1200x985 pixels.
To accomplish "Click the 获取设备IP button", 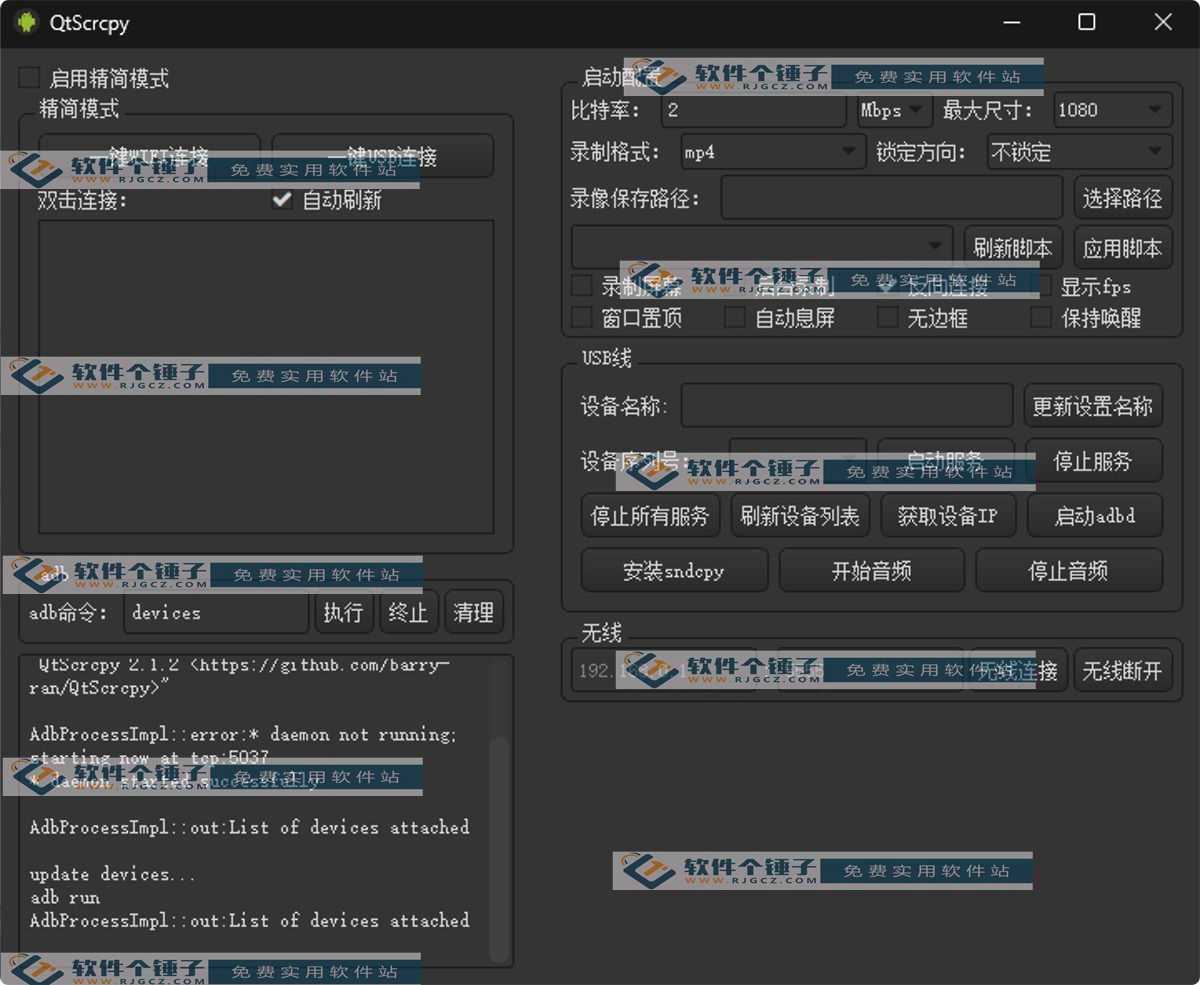I will [948, 516].
